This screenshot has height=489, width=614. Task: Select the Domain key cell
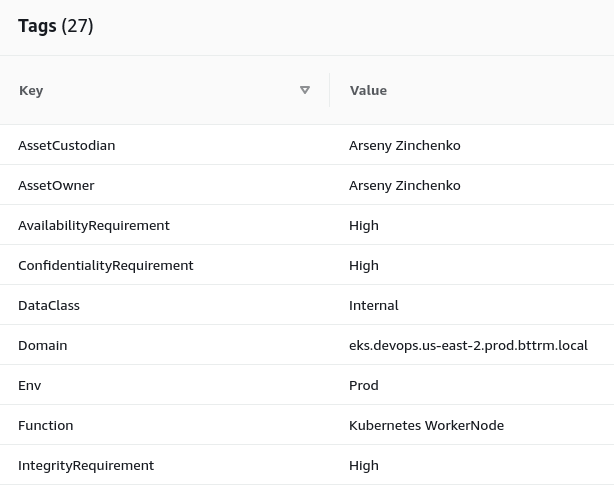click(x=43, y=345)
